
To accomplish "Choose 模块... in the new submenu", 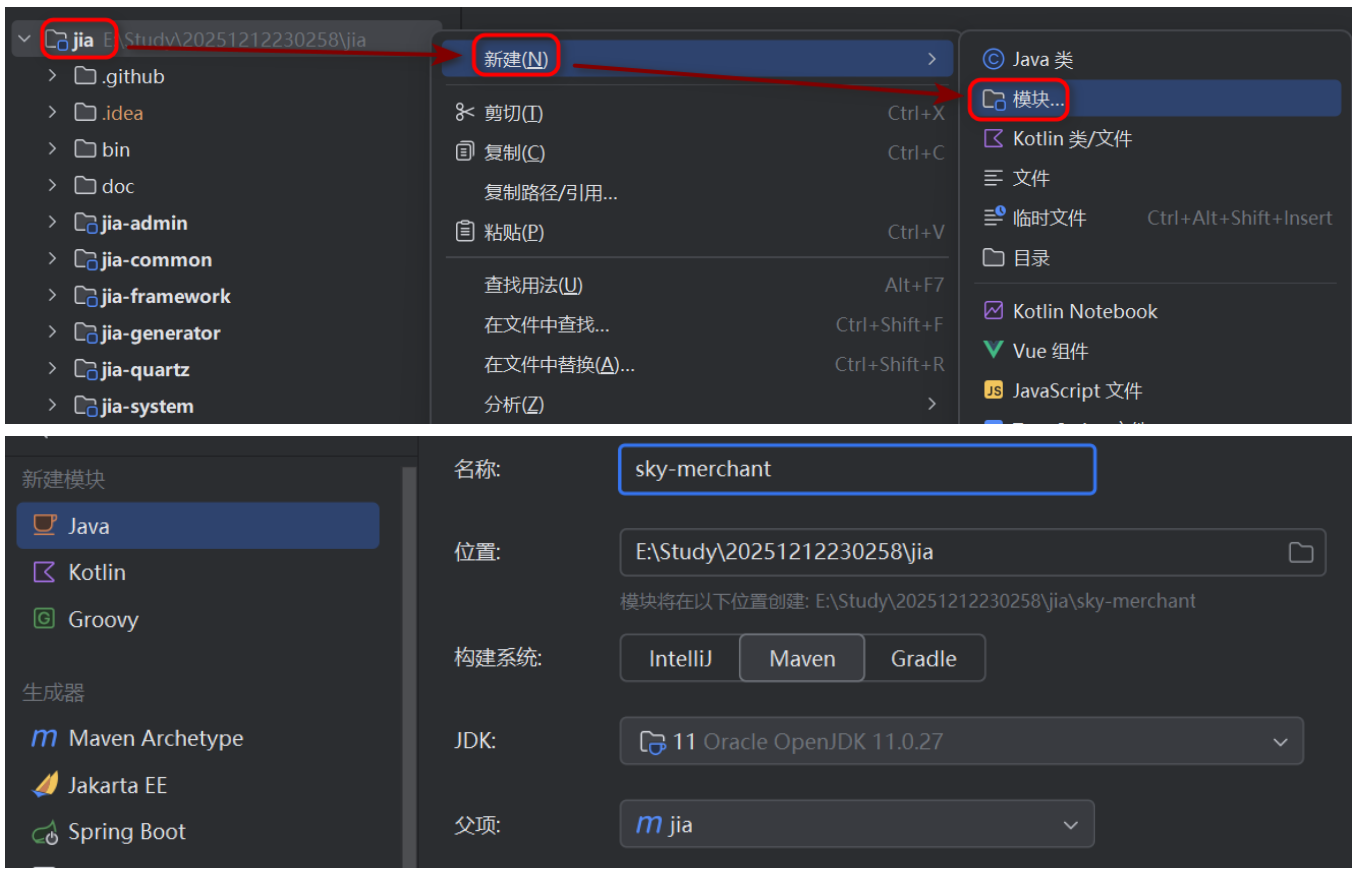I will [1155, 99].
